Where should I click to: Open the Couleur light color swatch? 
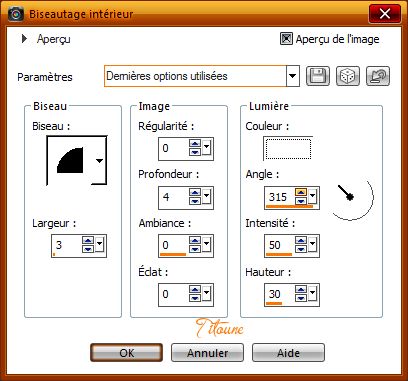click(288, 148)
